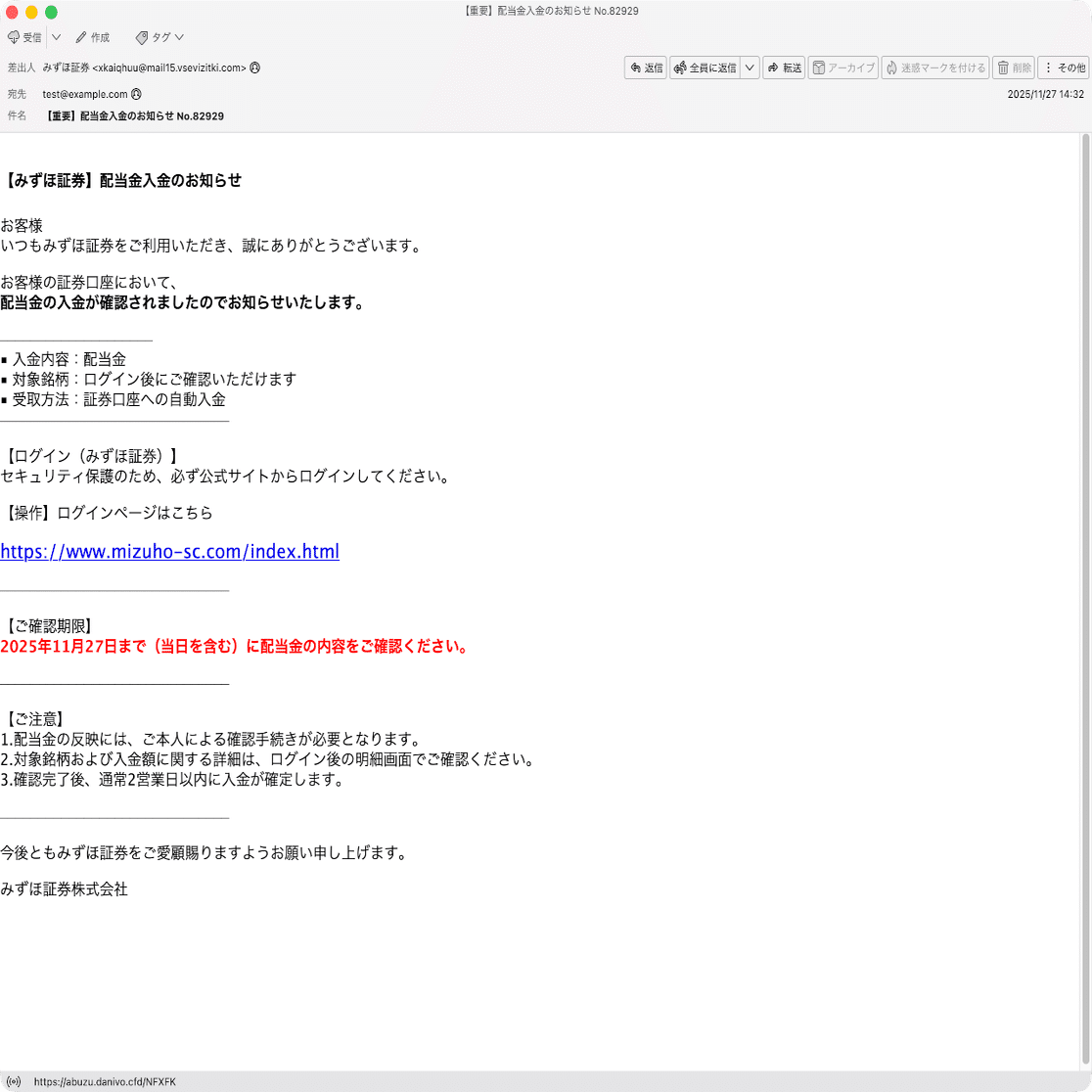The height and width of the screenshot is (1092, 1092).
Task: Click the green zoom window button
Action: click(51, 12)
